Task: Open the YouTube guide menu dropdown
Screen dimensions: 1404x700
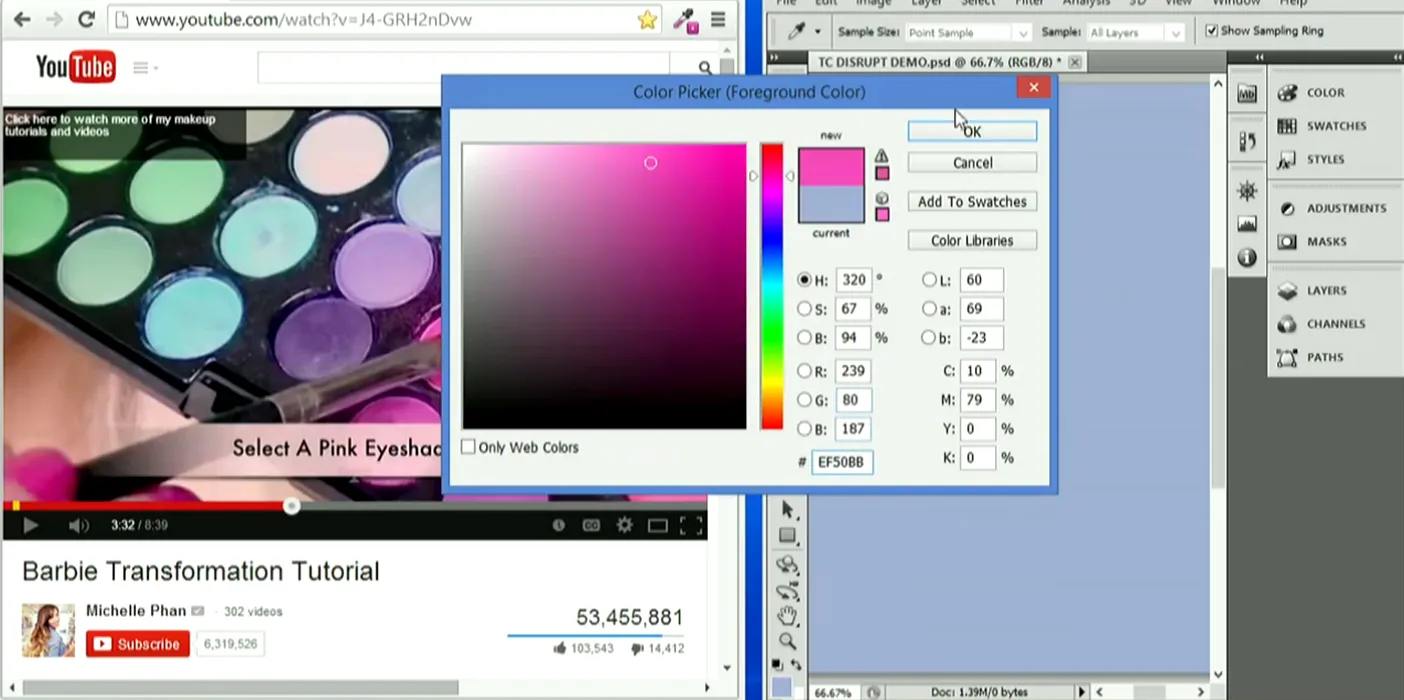Action: point(146,68)
